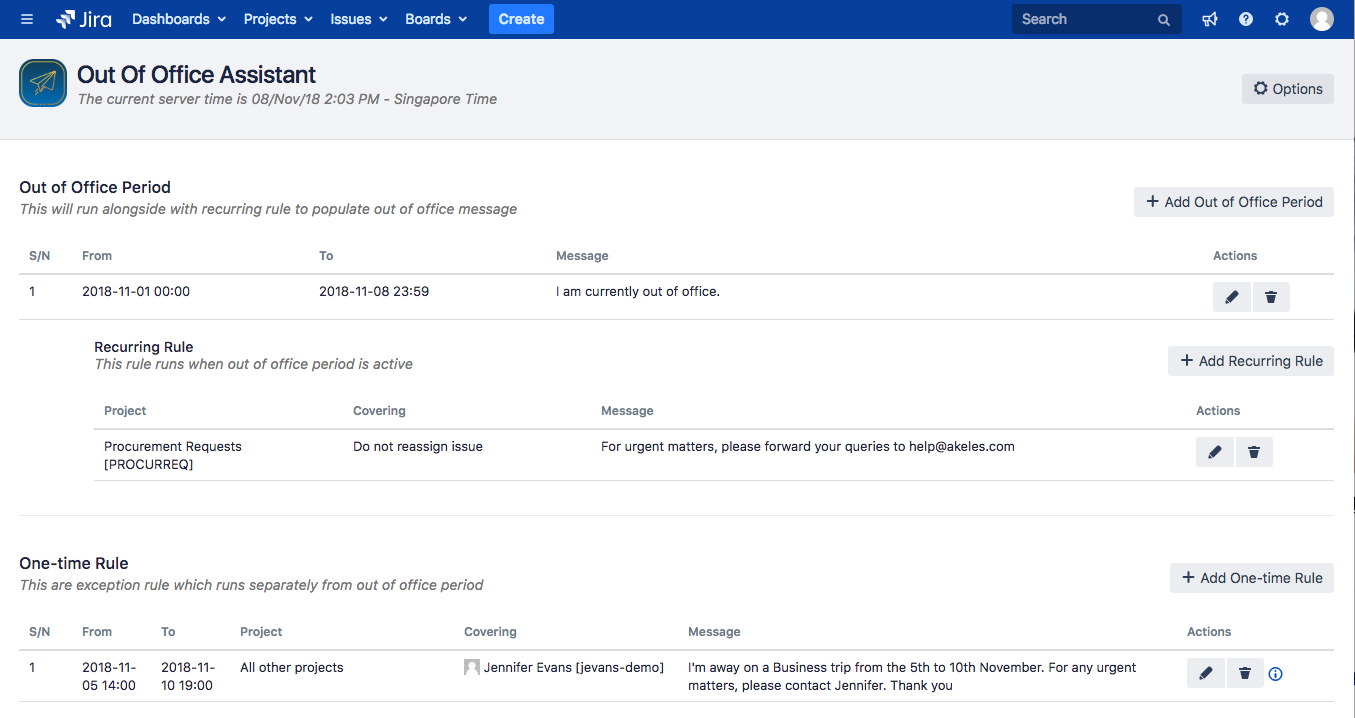Delete the Procurement Requests recurring rule

pyautogui.click(x=1254, y=452)
